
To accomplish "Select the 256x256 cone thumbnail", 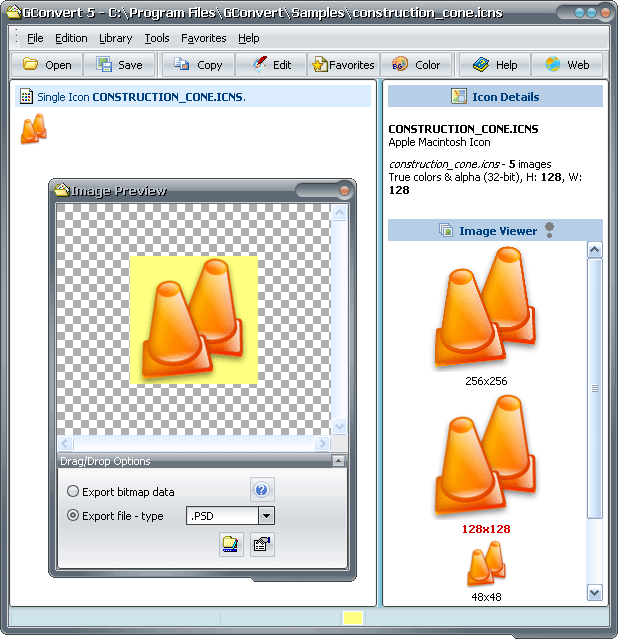I will pos(486,307).
